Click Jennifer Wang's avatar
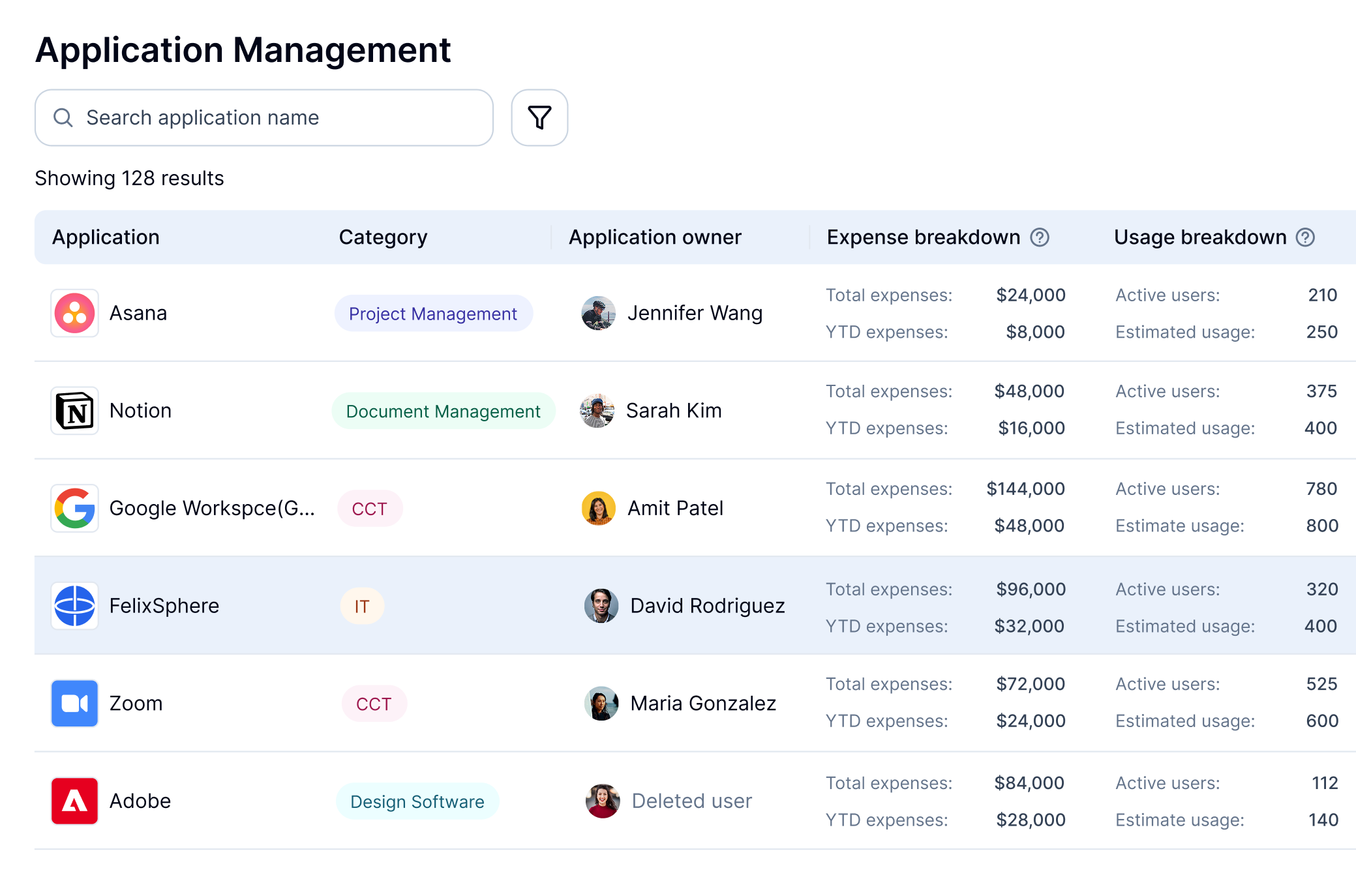1356x896 pixels. (x=598, y=313)
